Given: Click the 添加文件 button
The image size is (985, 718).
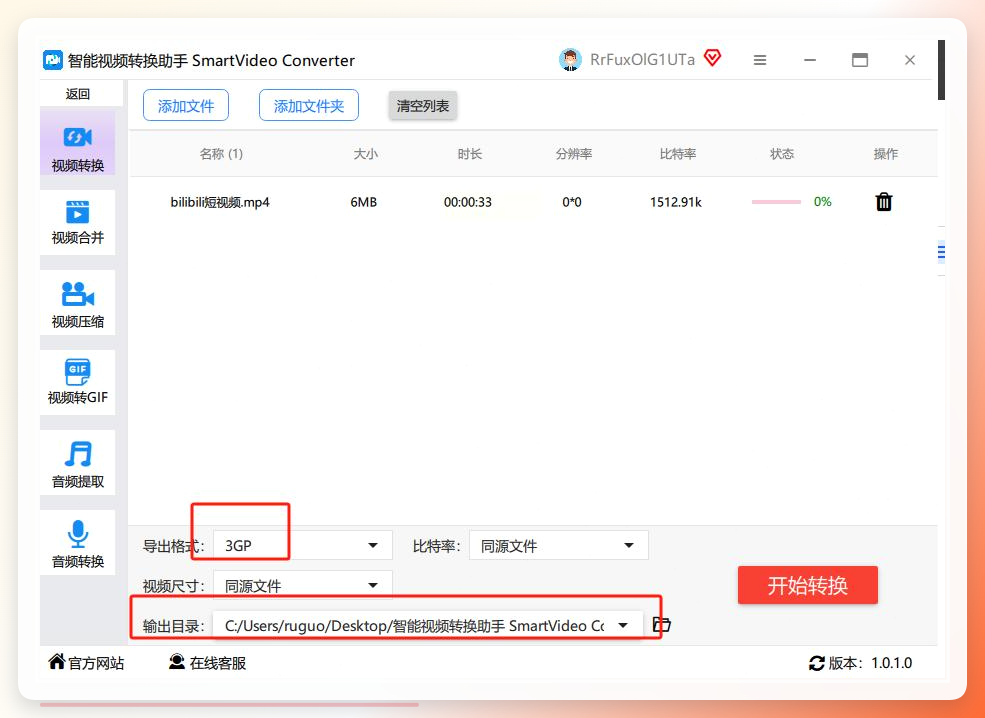Looking at the screenshot, I should click(x=186, y=106).
